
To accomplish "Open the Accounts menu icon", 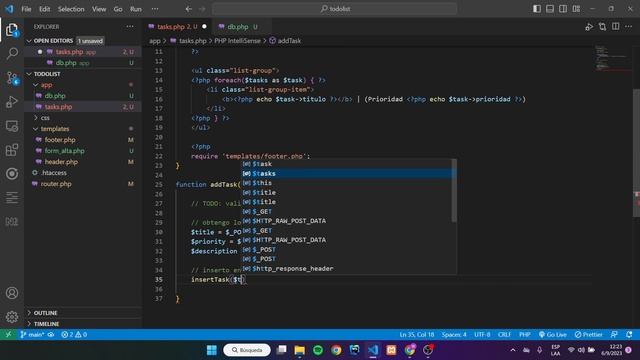I will [12, 293].
